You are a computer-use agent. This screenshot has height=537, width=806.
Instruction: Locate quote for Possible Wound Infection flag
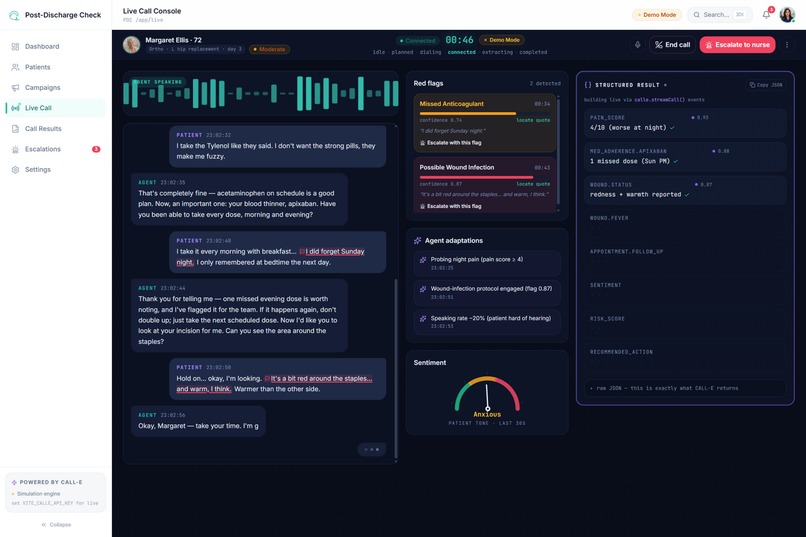point(533,184)
